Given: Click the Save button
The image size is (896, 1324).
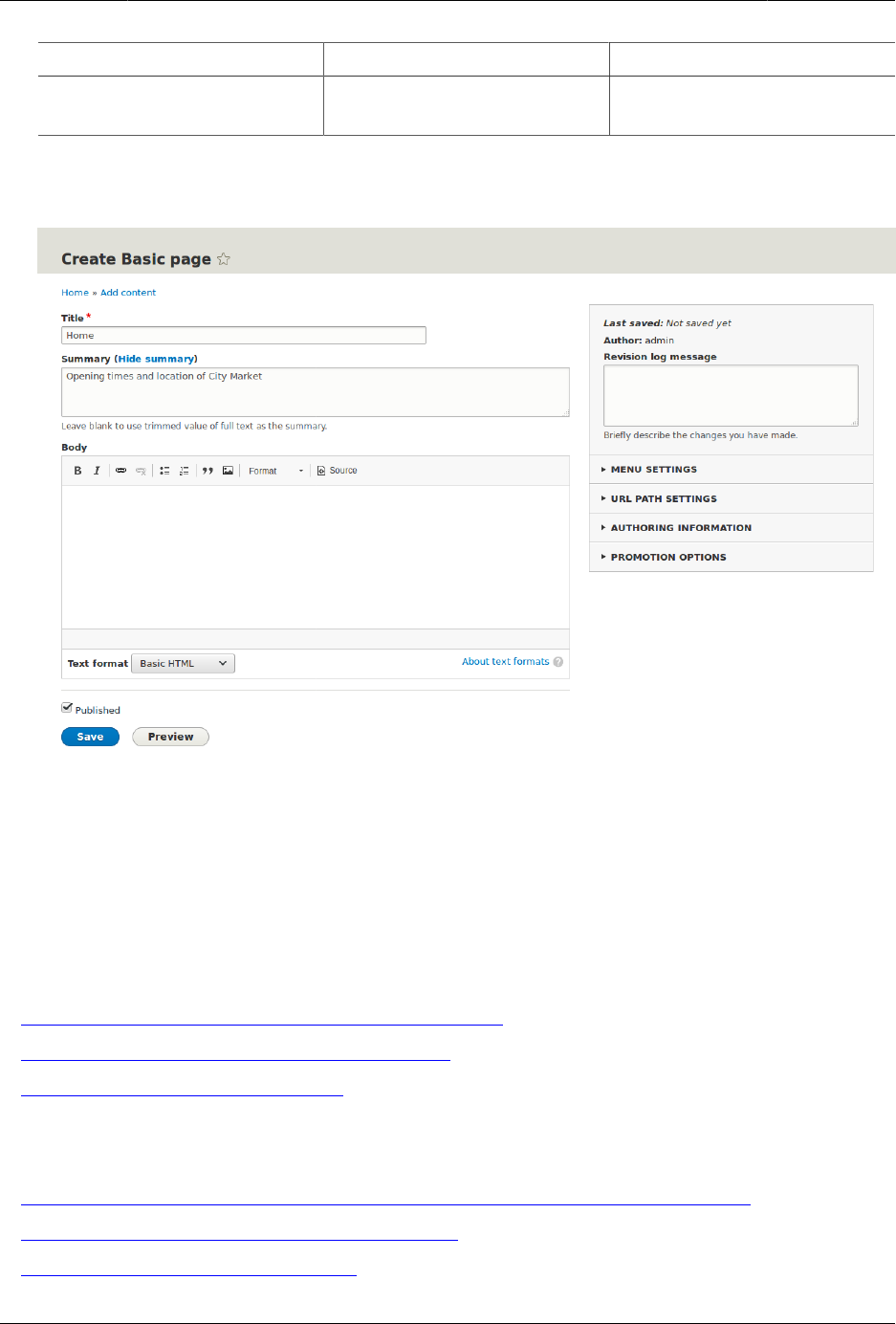Looking at the screenshot, I should (x=90, y=738).
